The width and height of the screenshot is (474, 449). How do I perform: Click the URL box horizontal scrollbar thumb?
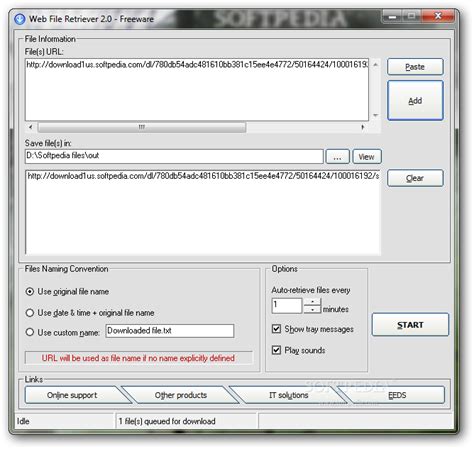(142, 127)
